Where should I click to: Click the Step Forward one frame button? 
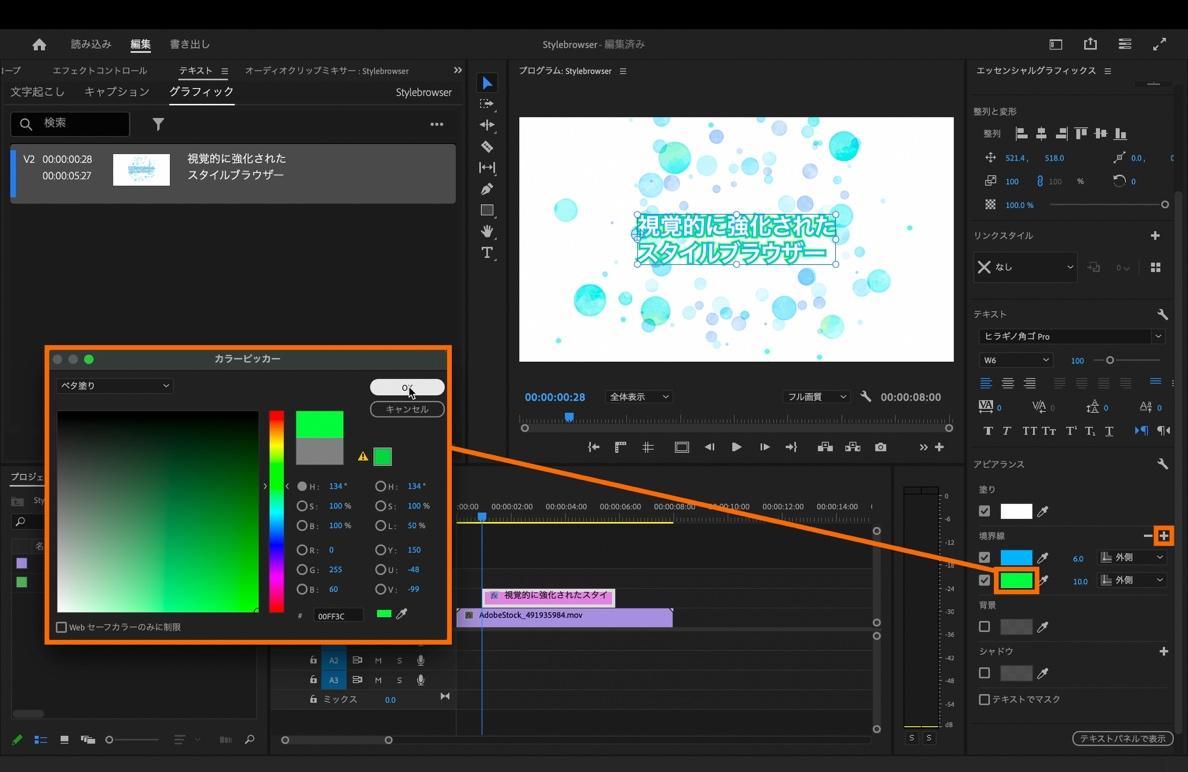coord(764,447)
